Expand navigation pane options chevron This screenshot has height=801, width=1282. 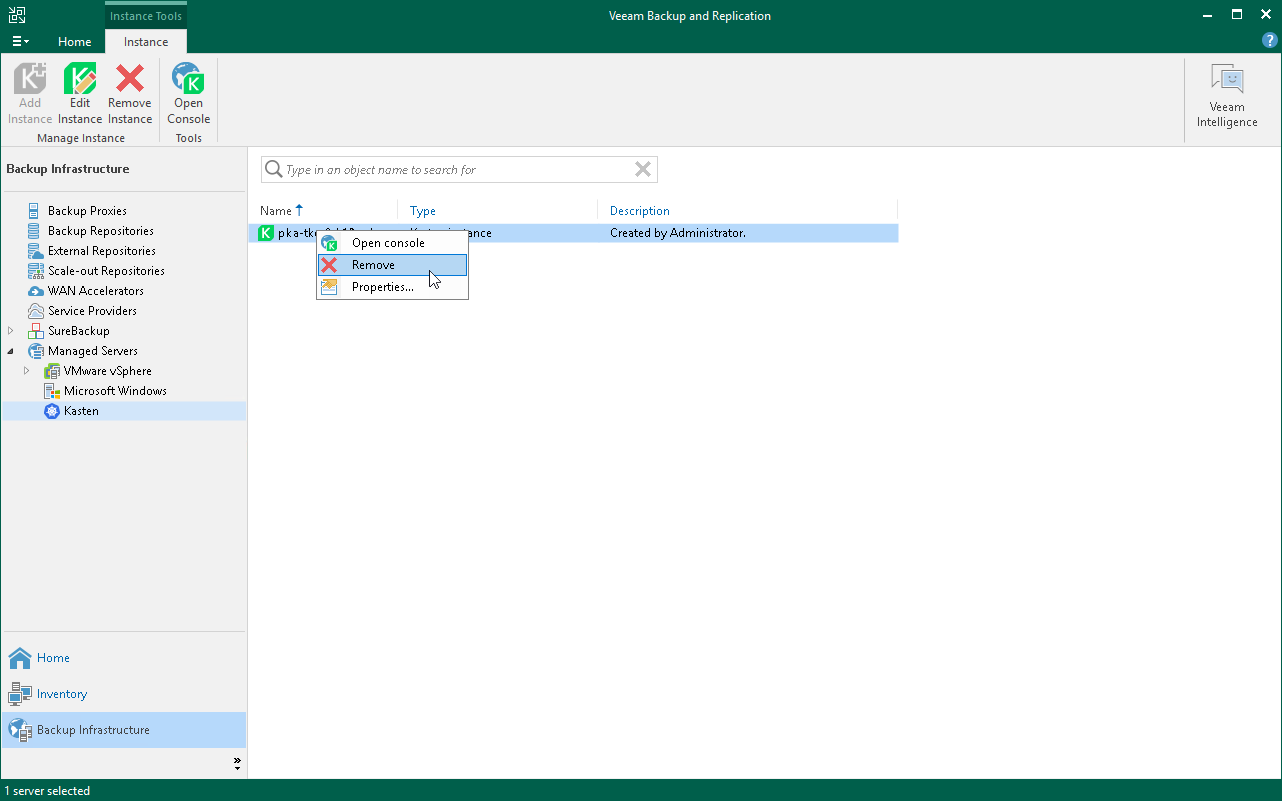(238, 763)
